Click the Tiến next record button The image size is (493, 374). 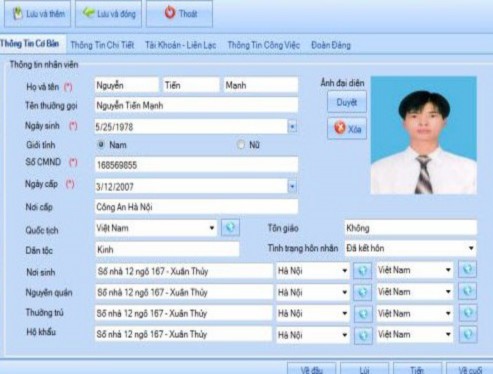417,369
